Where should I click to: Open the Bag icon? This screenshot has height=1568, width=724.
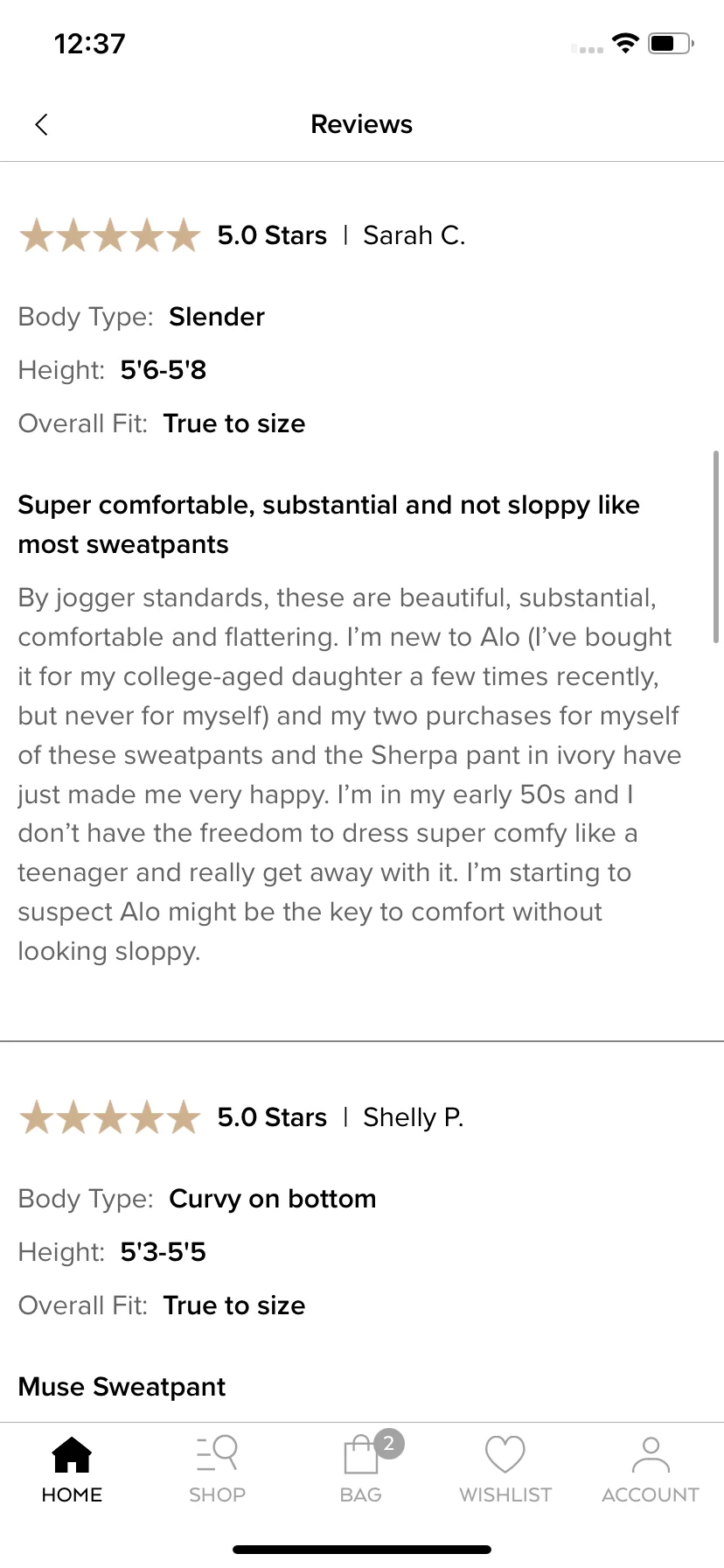[360, 1455]
